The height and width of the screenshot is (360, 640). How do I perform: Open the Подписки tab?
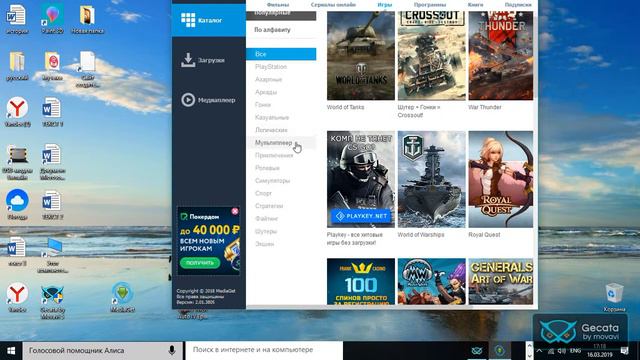coord(518,5)
